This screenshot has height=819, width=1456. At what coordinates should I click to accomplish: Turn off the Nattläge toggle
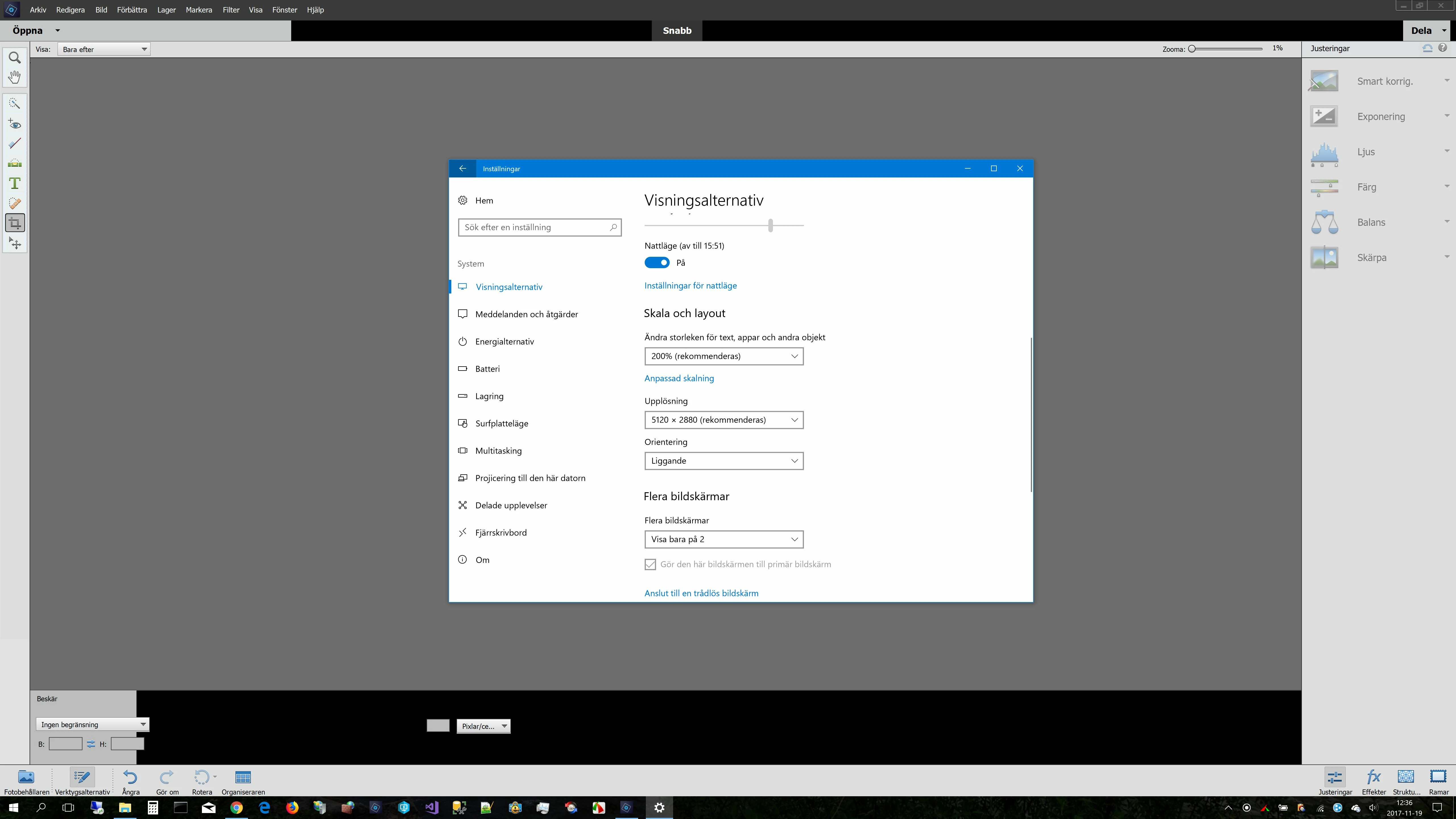click(657, 263)
